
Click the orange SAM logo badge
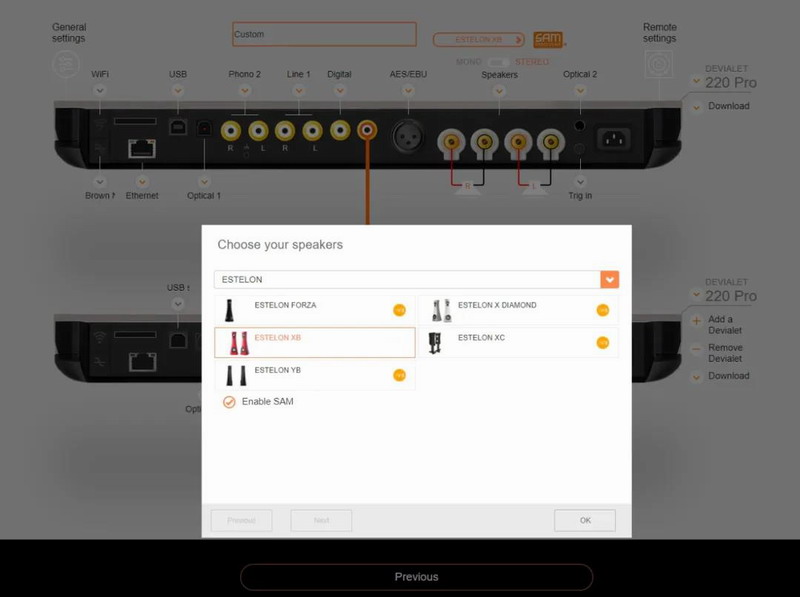[548, 39]
